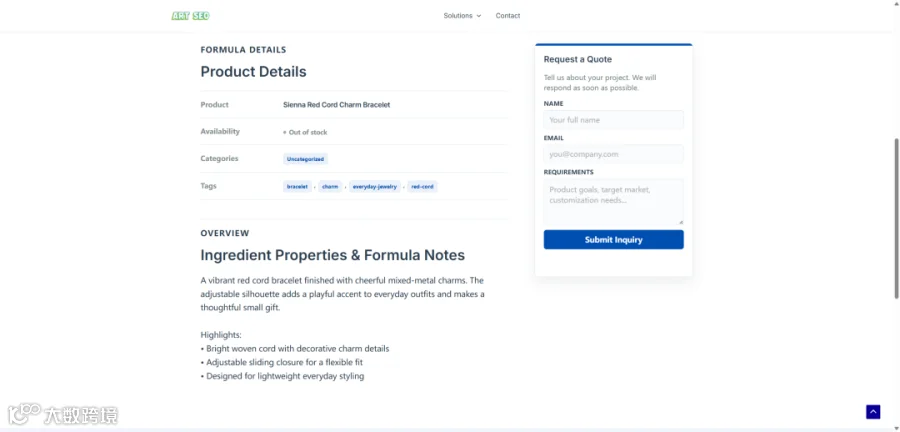Open the bracelet tag

(x=297, y=186)
